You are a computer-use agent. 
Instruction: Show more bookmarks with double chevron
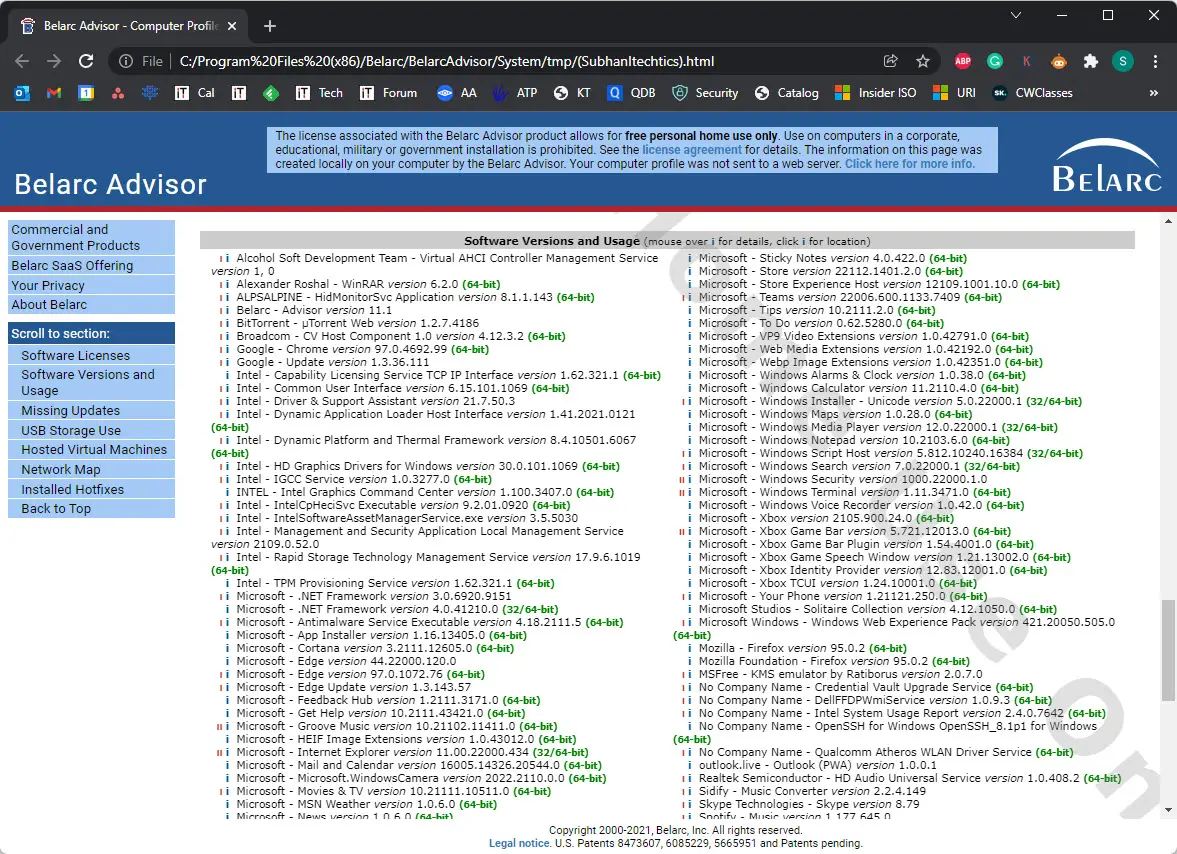pos(1154,93)
